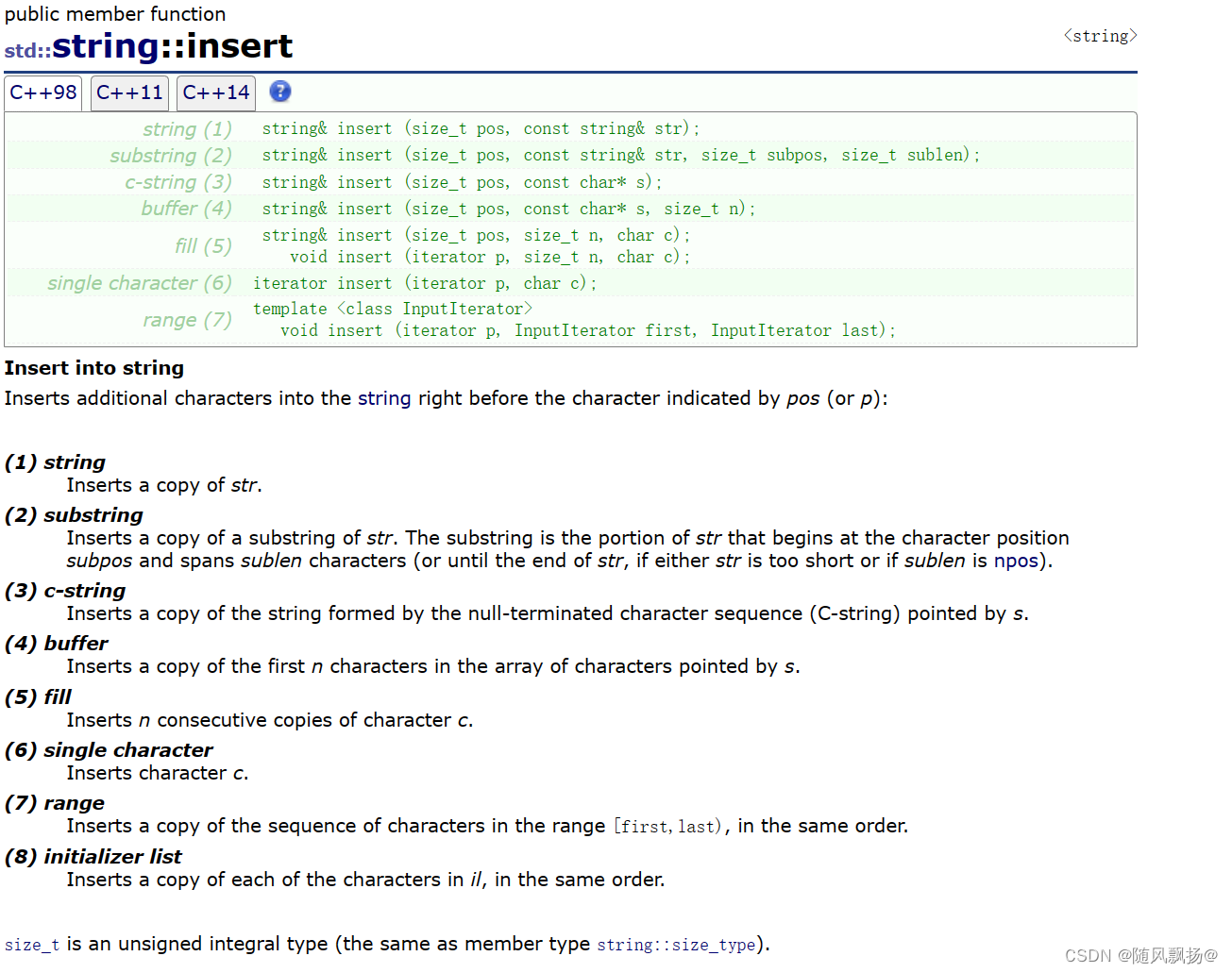1232x973 pixels.
Task: Click the '(8) initializer list' section heading
Action: point(93,857)
